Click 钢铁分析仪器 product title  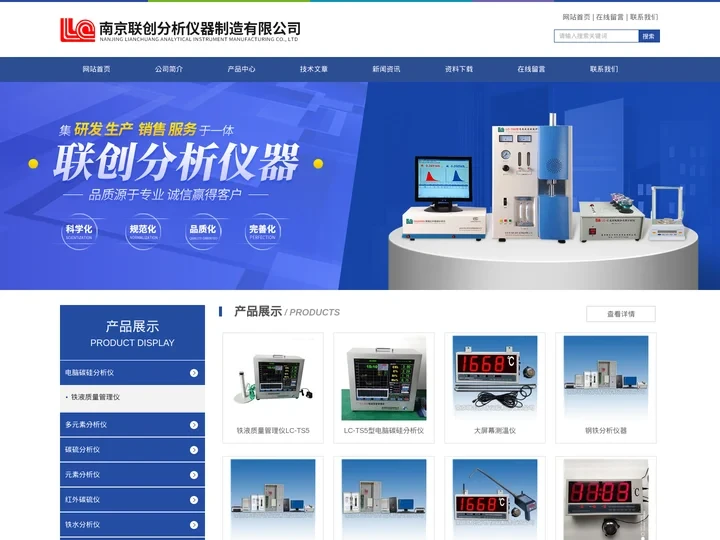pos(606,431)
